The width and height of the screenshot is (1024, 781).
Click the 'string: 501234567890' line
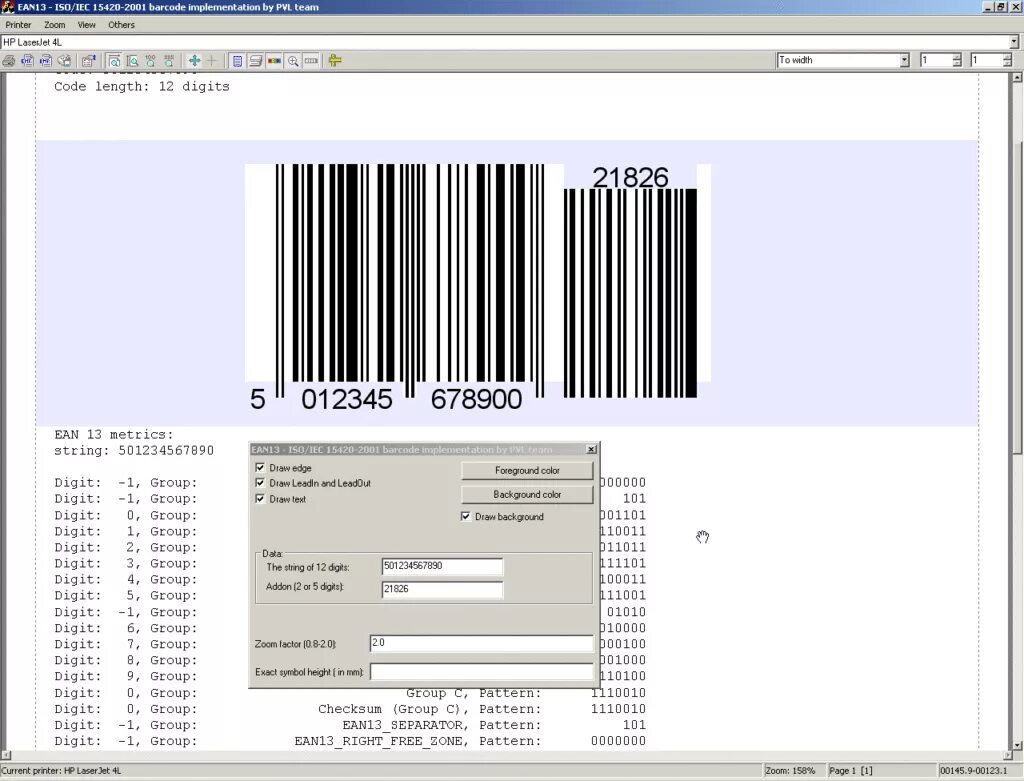[x=134, y=451]
